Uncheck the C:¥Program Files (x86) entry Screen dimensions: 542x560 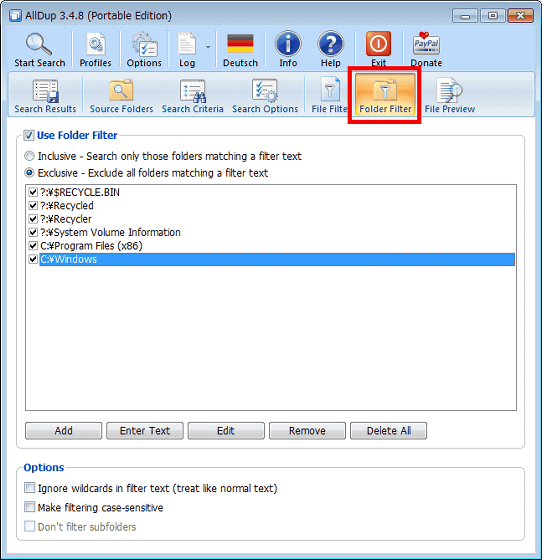tap(33, 246)
